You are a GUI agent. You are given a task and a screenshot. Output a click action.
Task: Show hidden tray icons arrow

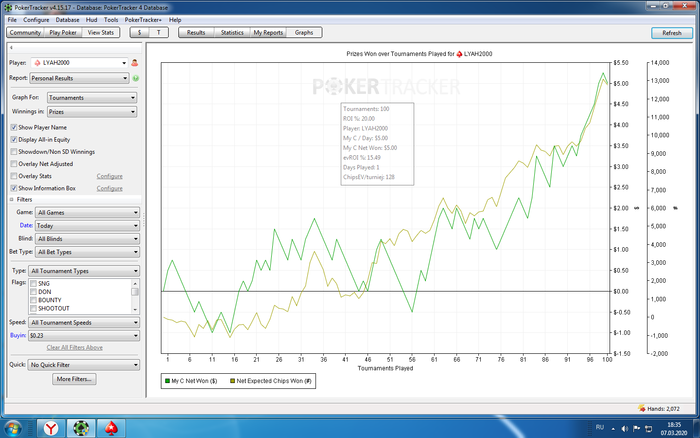pyautogui.click(x=613, y=429)
